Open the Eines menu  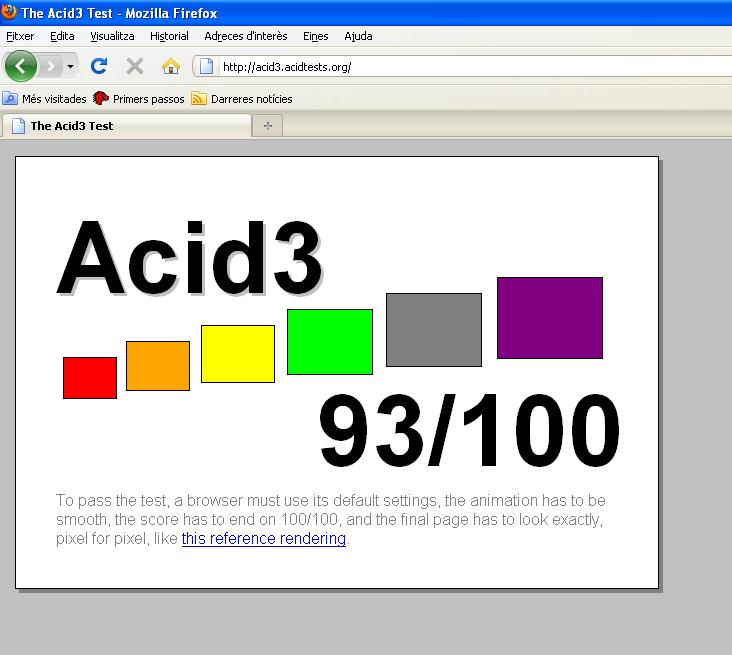316,36
